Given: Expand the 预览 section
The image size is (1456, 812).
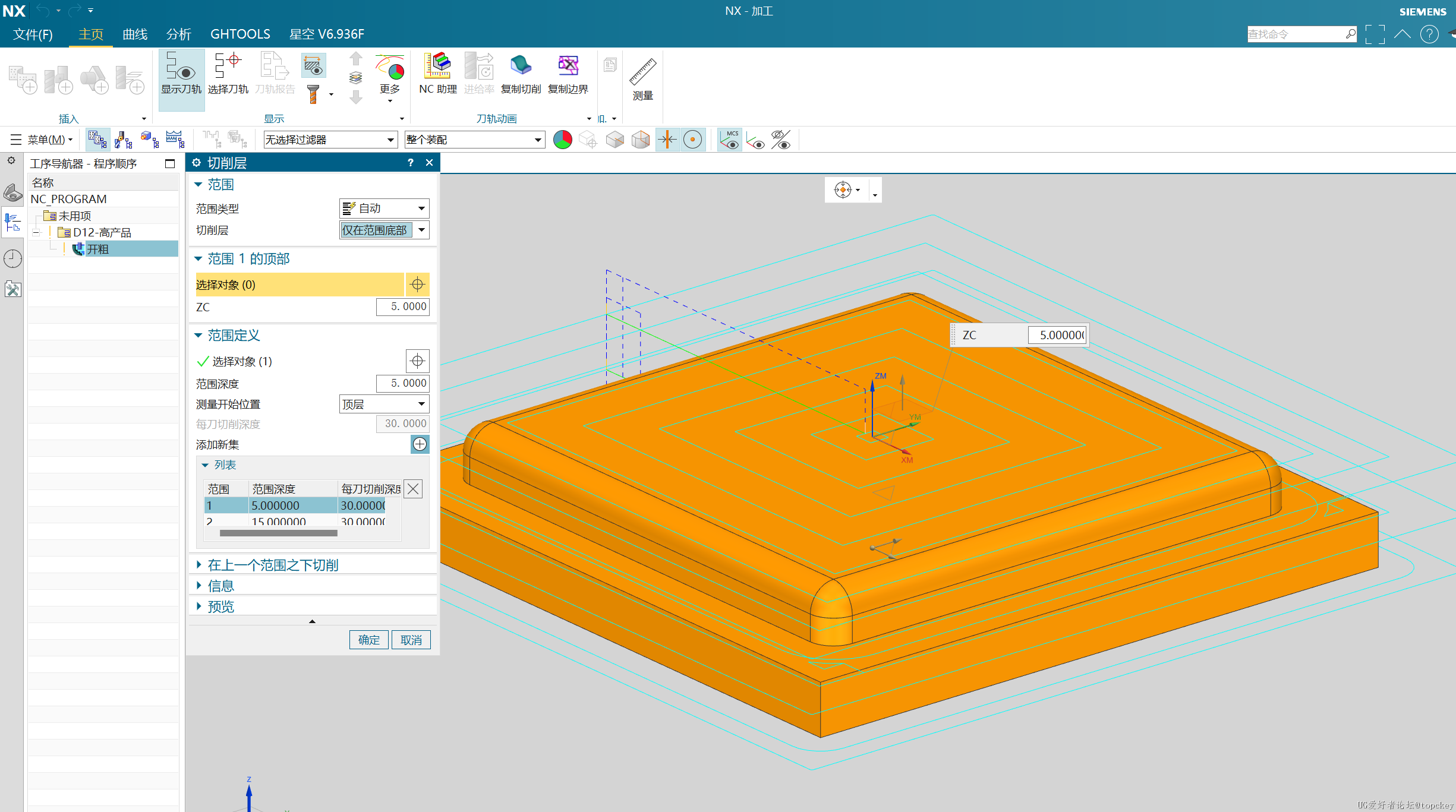Looking at the screenshot, I should click(198, 606).
